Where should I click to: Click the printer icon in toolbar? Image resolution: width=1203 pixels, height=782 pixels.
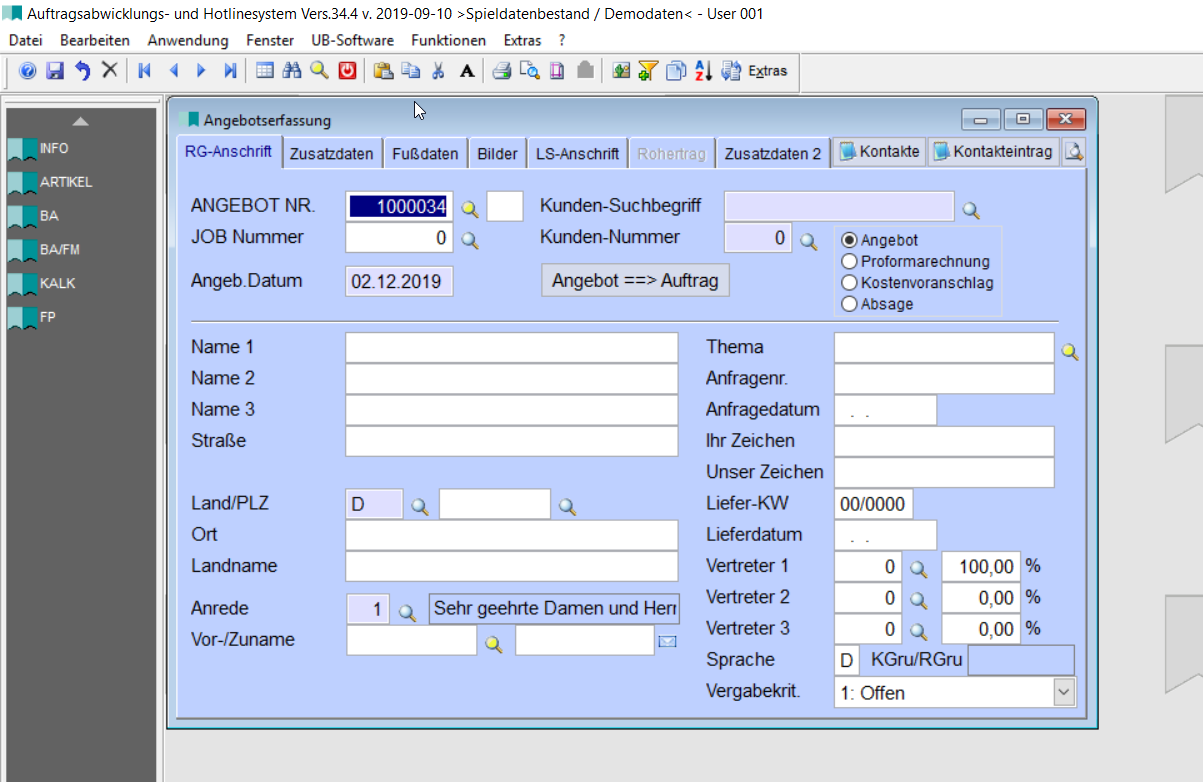(502, 71)
